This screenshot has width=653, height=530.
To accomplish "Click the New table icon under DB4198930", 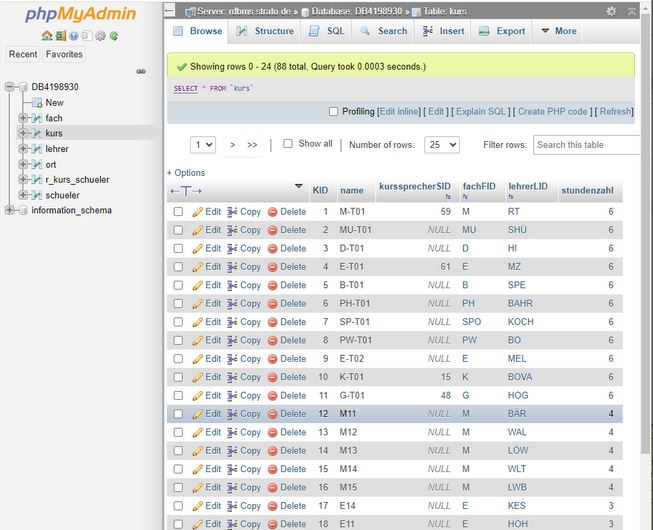I will (x=38, y=103).
